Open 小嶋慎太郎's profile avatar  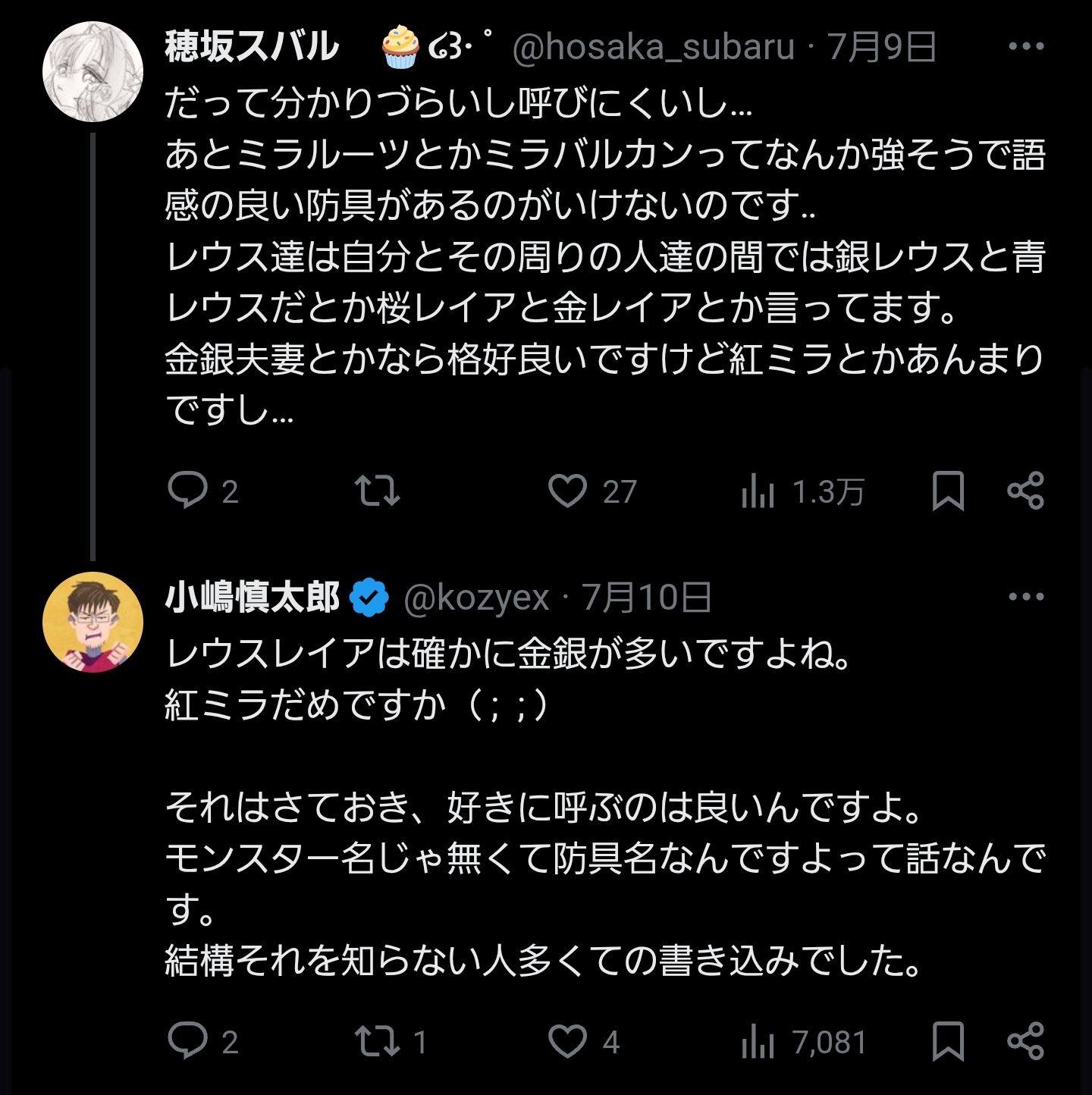(93, 623)
